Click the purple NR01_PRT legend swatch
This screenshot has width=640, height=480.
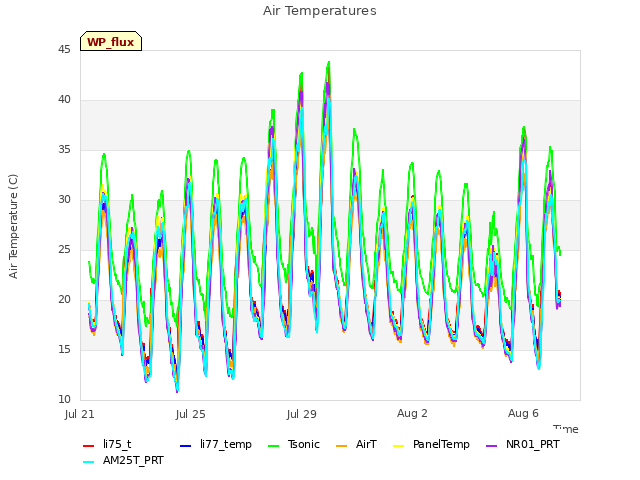coord(492,446)
